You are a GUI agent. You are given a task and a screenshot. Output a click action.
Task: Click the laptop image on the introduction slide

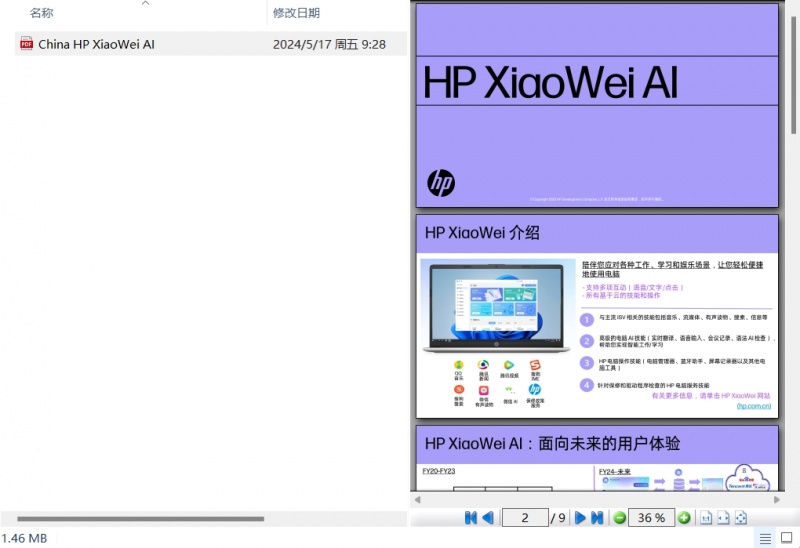pos(497,307)
